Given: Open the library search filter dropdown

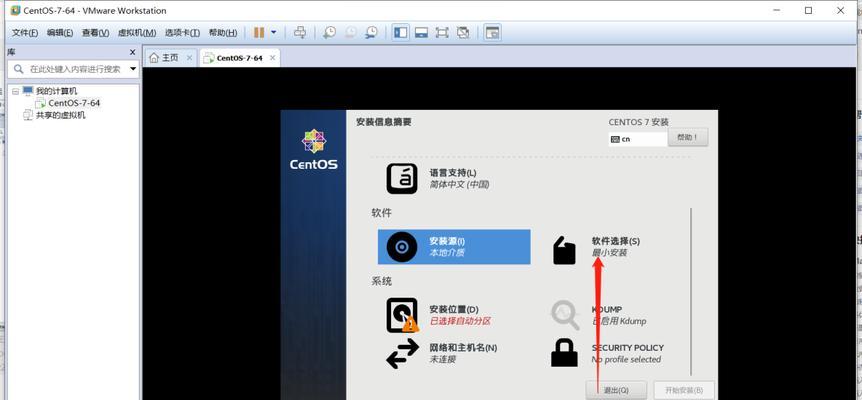Looking at the screenshot, I should click(x=132, y=69).
